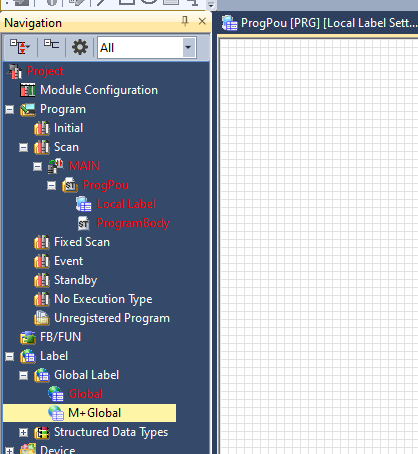
Task: Click the Unregistered Program icon
Action: [42, 318]
